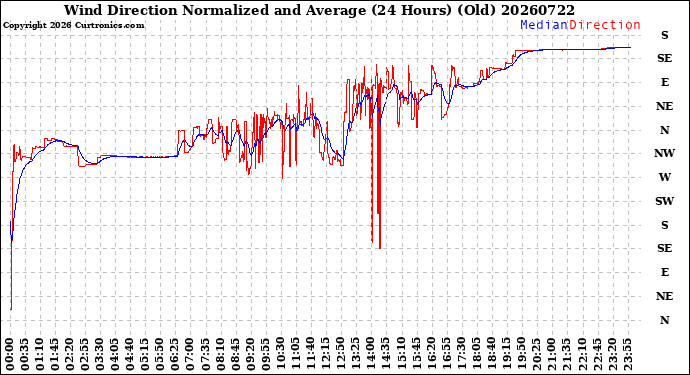The image size is (690, 375).
Task: Select the '09:20' time axis label
Action: [250, 355]
